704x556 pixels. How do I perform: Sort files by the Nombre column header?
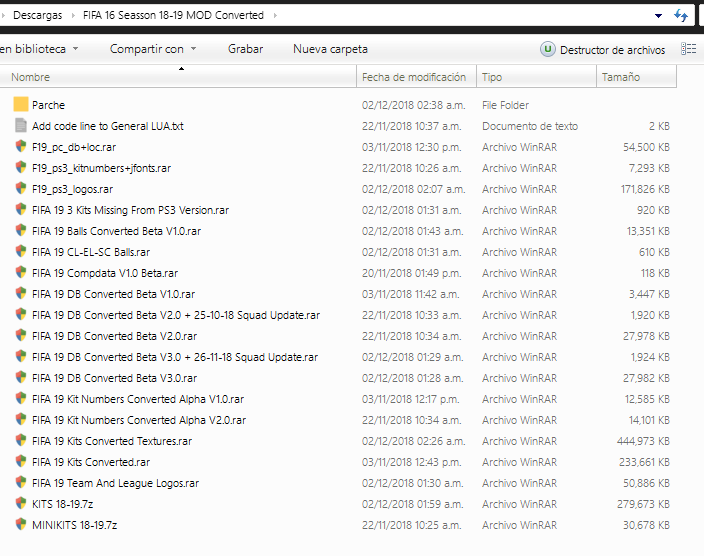178,77
